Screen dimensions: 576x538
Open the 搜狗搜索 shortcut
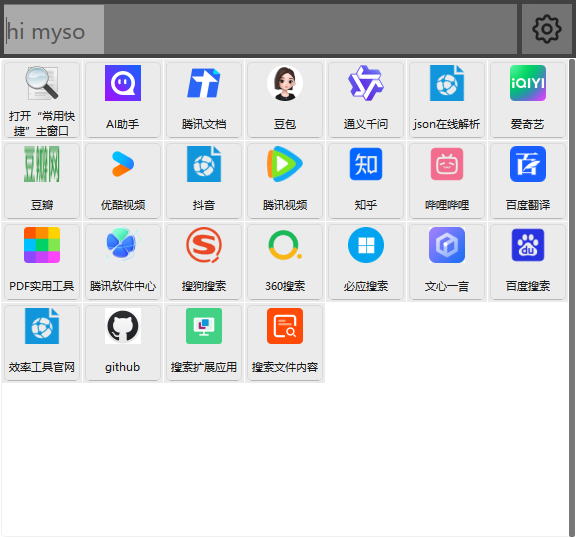204,262
